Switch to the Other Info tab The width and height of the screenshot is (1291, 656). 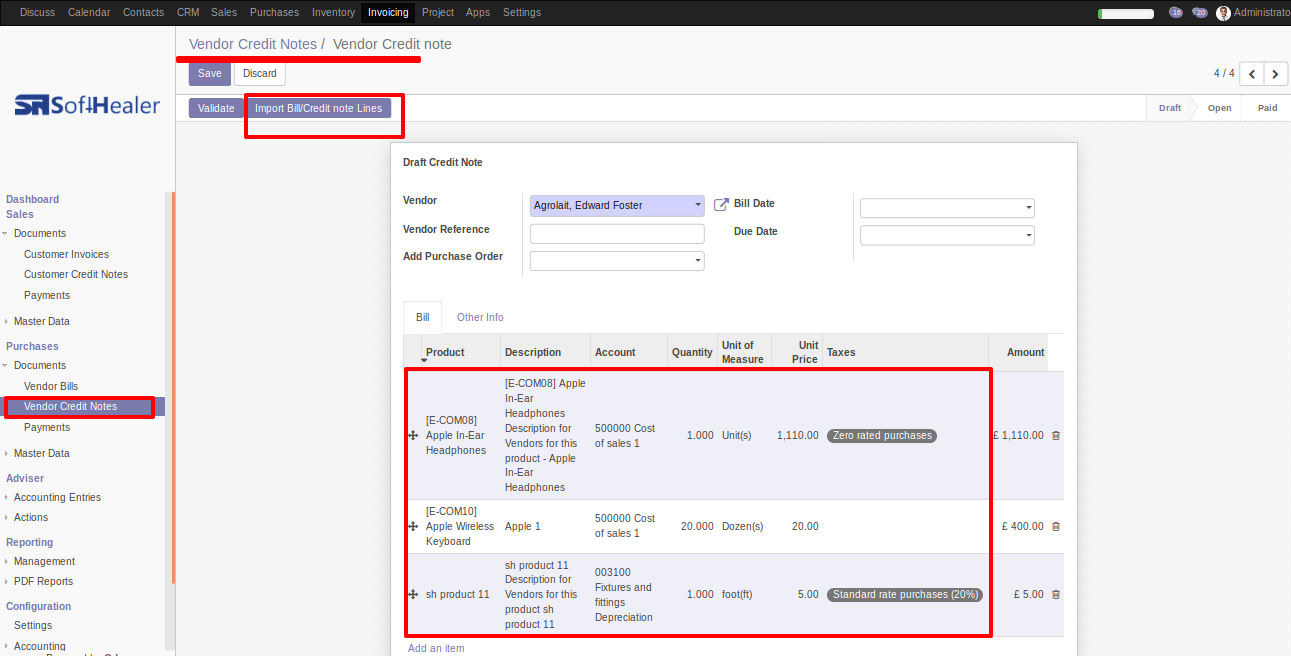(x=480, y=317)
